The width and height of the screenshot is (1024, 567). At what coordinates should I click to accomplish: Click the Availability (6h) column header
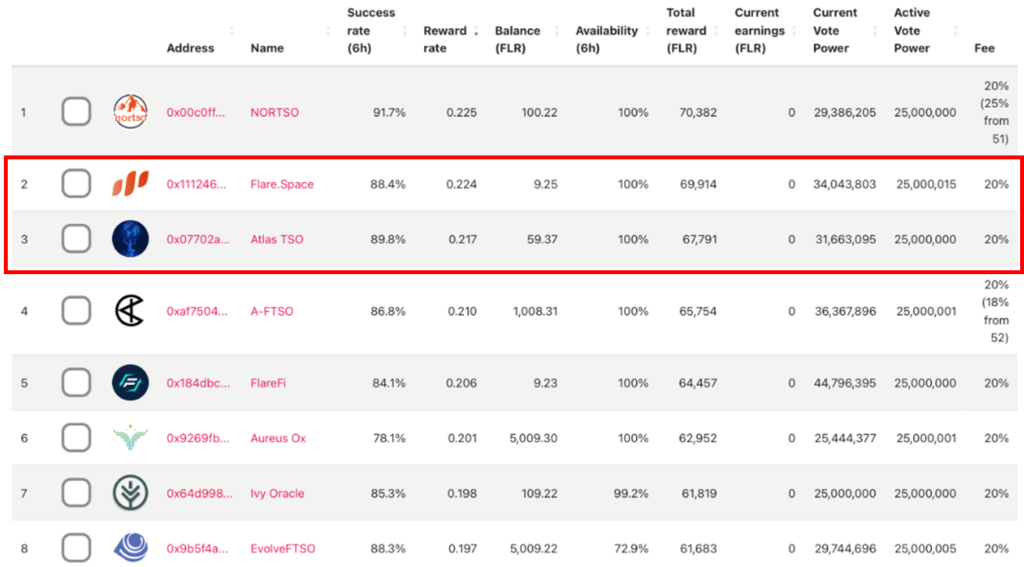607,39
